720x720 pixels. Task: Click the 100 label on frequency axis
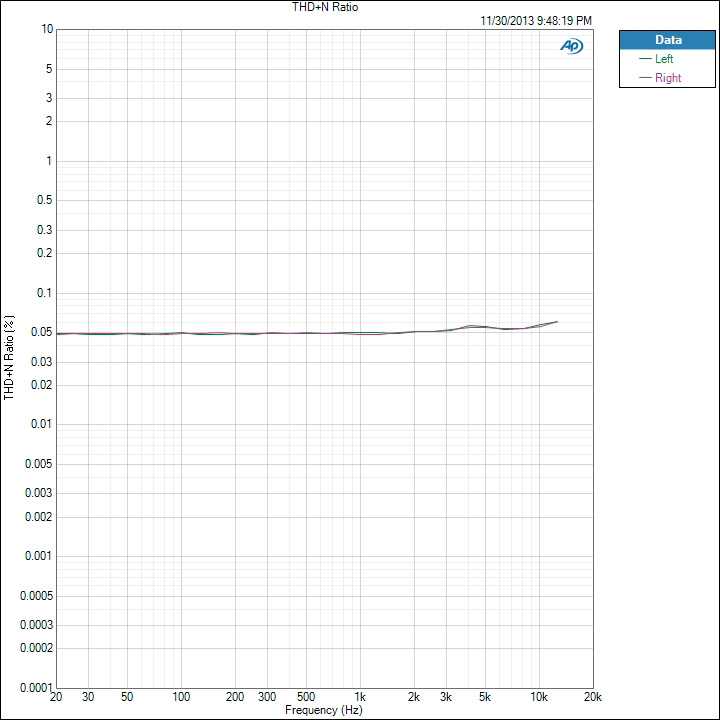(x=181, y=697)
